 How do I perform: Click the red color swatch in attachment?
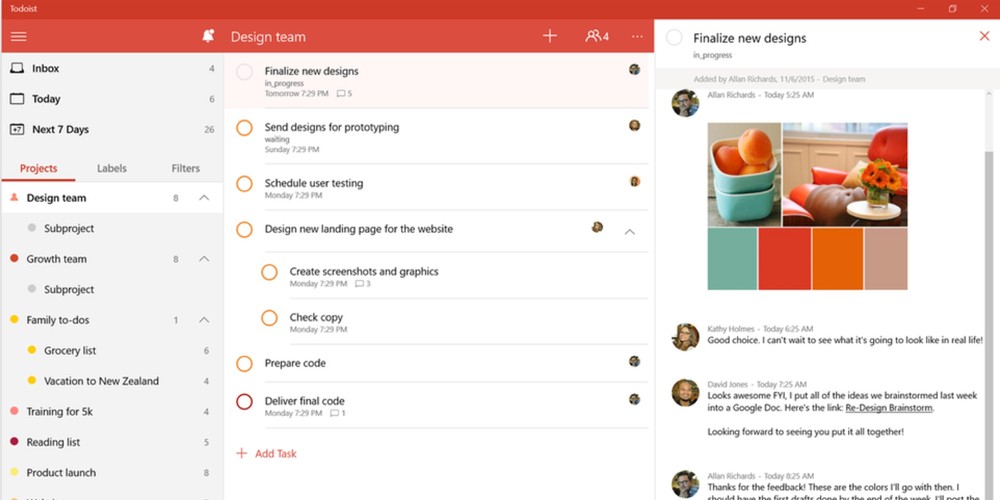pyautogui.click(x=784, y=259)
